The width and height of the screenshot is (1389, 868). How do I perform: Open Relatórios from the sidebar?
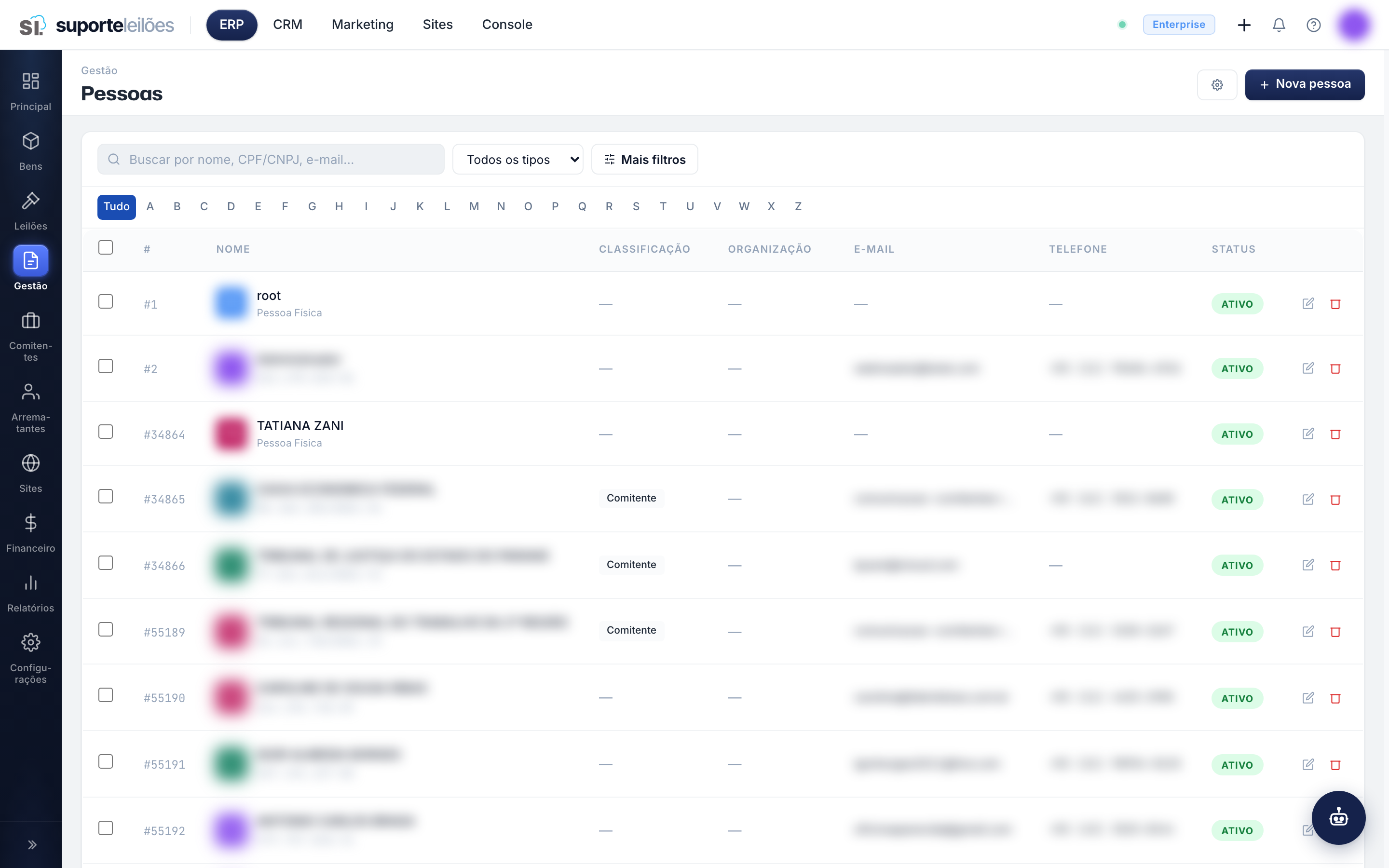[30, 593]
